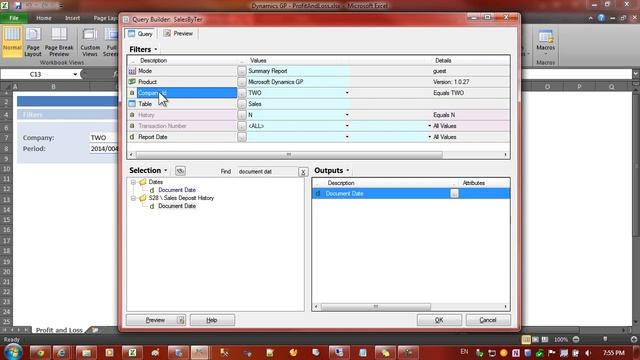Select Normal view in Excel ribbon
The width and height of the screenshot is (640, 360).
click(12, 41)
